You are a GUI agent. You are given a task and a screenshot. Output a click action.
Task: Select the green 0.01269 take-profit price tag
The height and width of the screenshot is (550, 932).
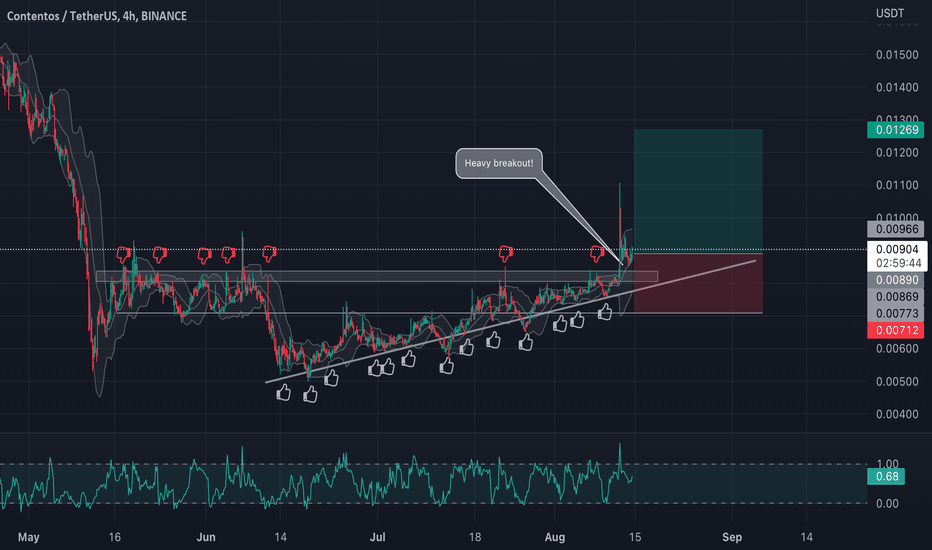896,130
